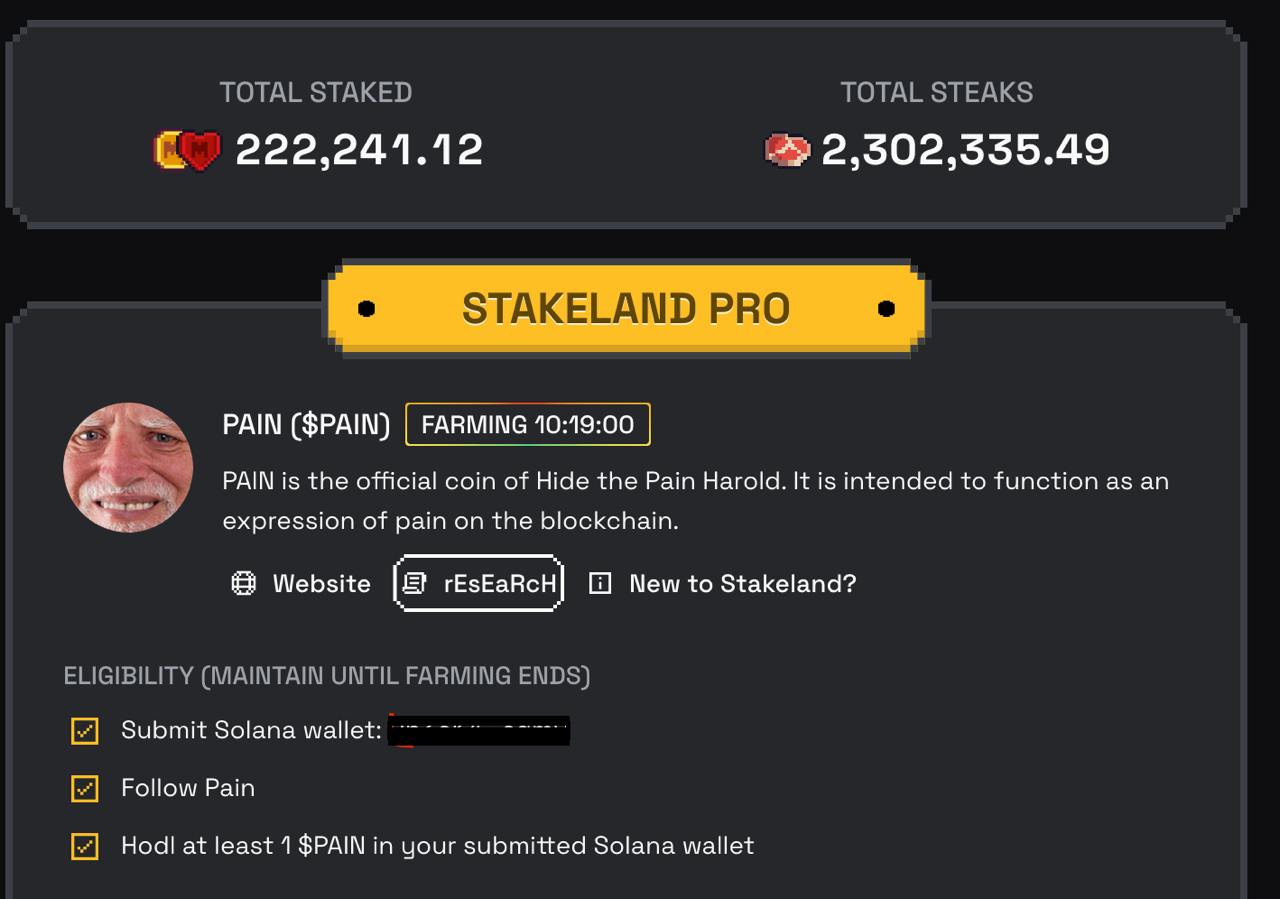1280x899 pixels.
Task: Click the Harold PAIN avatar image
Action: [x=128, y=468]
